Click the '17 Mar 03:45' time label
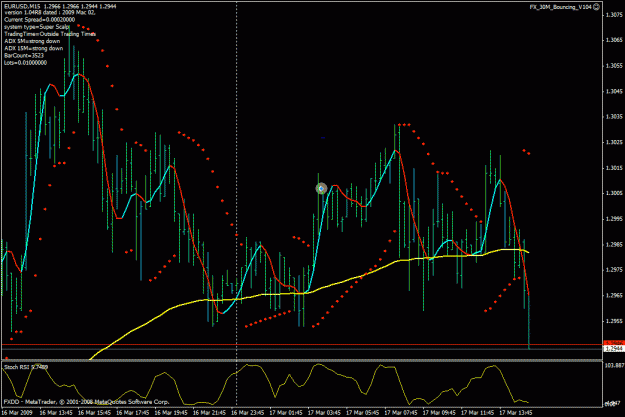 [324, 413]
